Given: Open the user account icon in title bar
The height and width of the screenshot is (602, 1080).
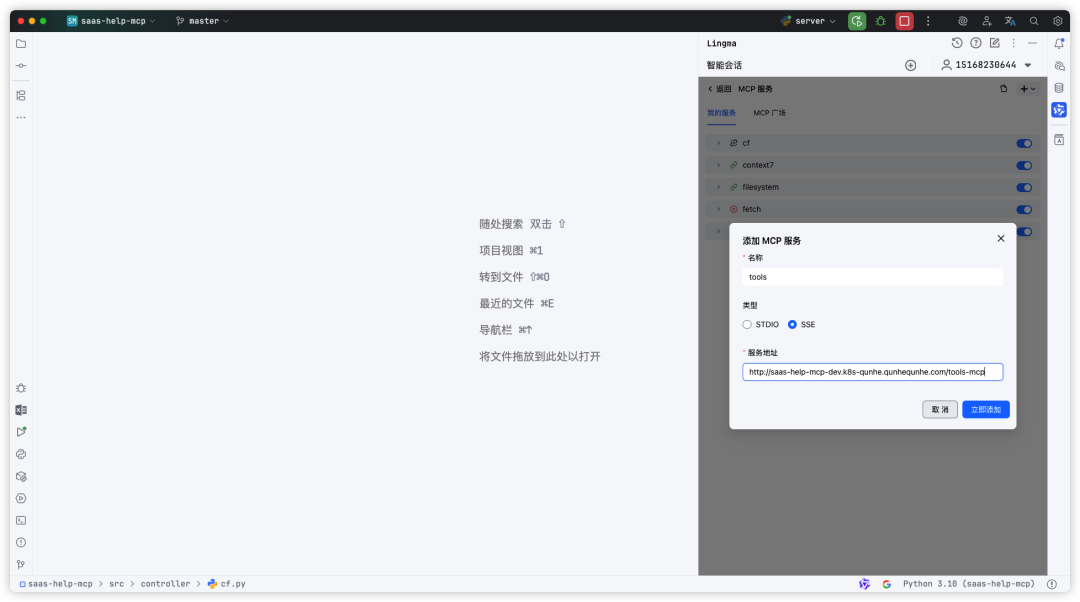Looking at the screenshot, I should tap(986, 21).
